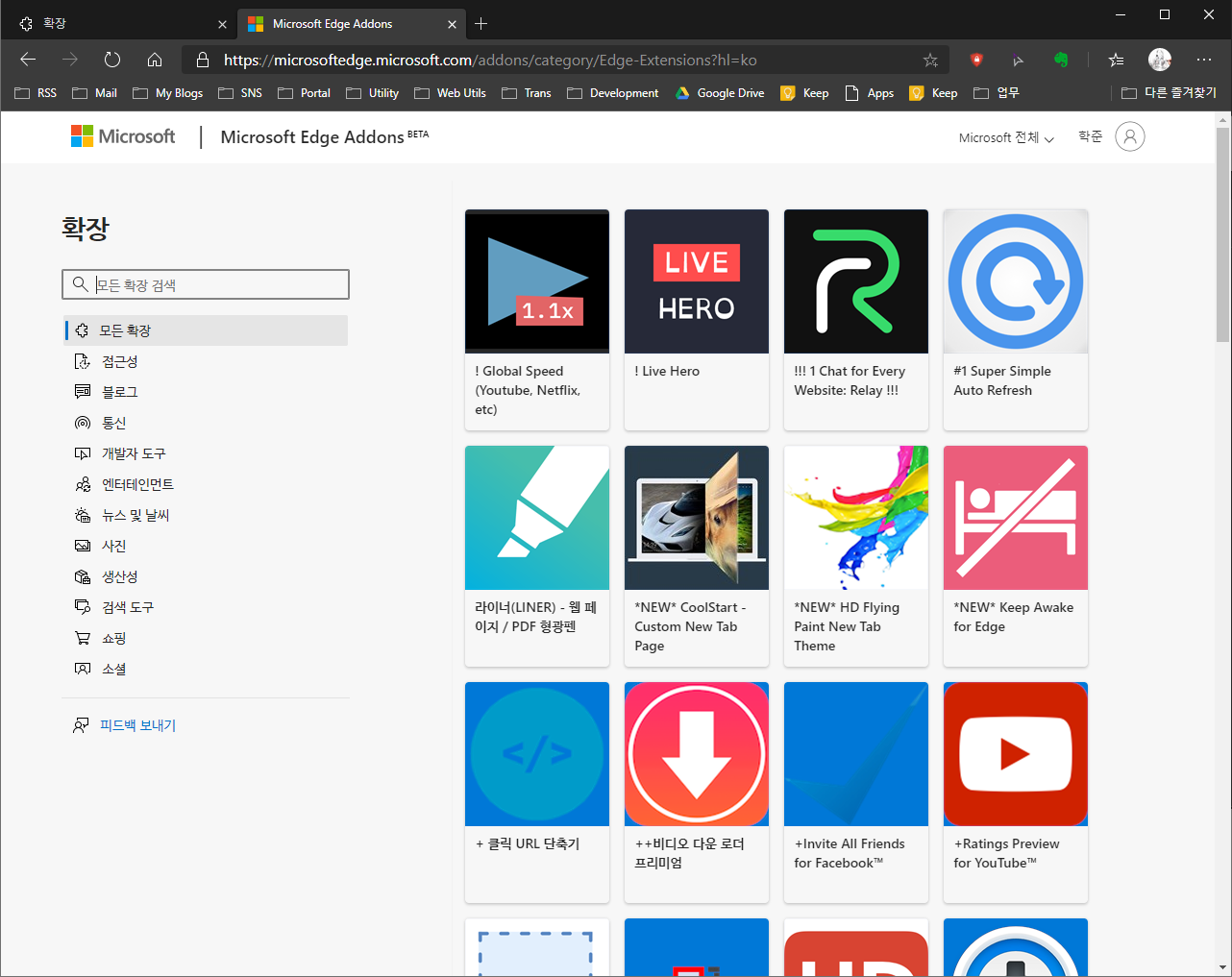Open the CoolStart New Tab thumbnail
This screenshot has height=977, width=1232.
(697, 518)
